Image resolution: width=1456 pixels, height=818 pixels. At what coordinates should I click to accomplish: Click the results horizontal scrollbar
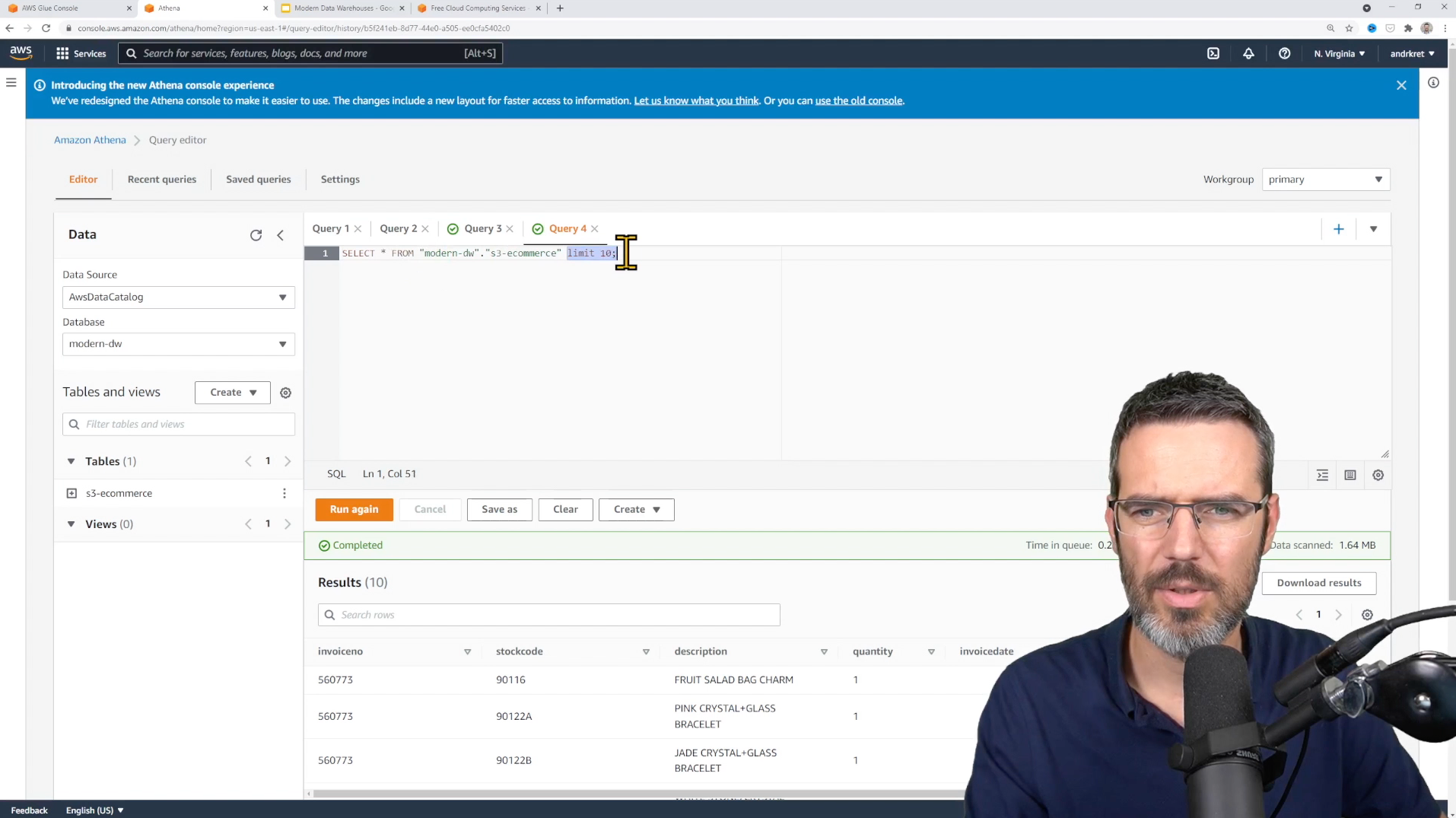pyautogui.click(x=639, y=794)
